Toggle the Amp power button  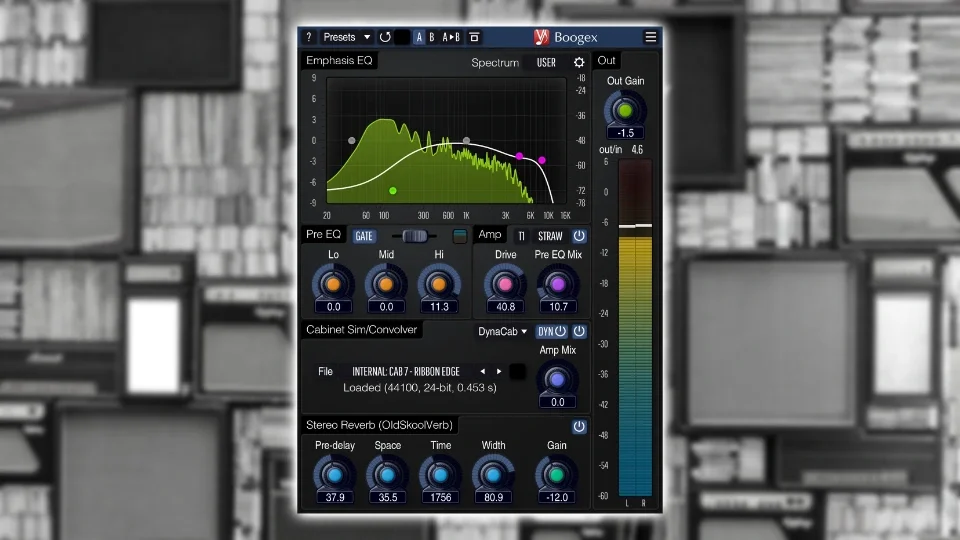579,236
